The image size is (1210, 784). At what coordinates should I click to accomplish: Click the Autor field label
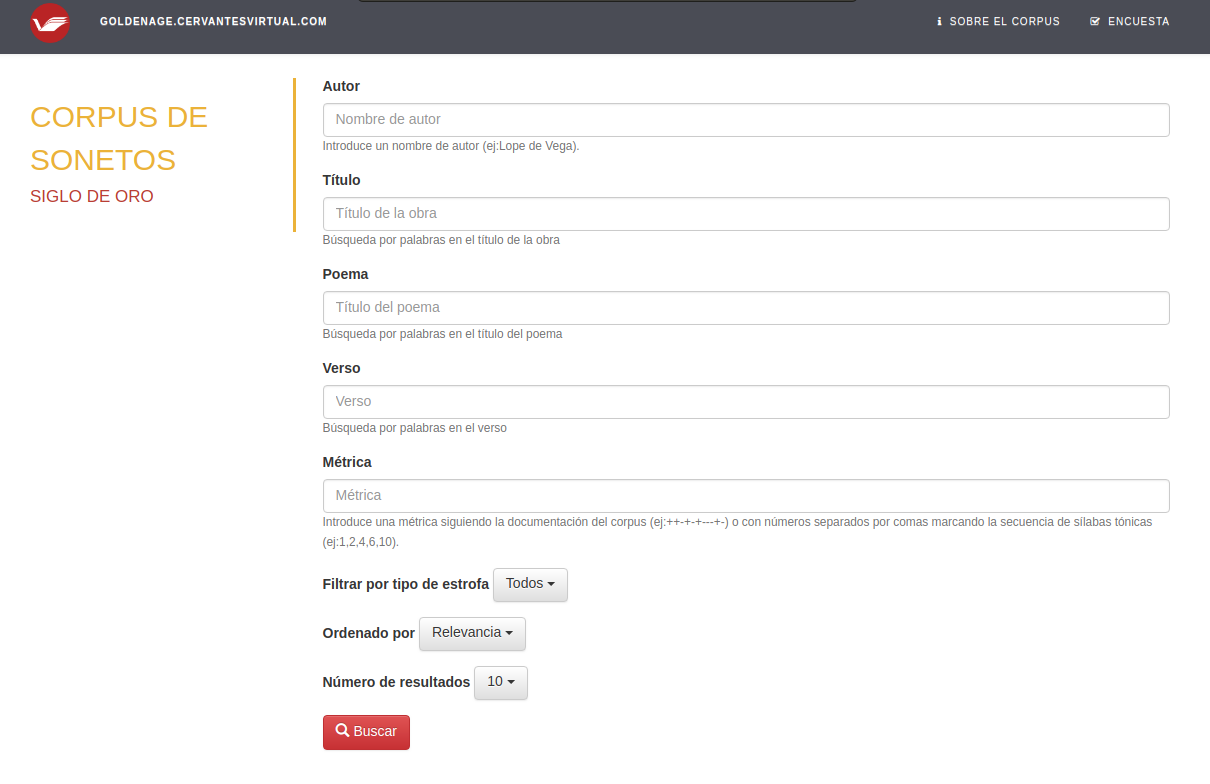pos(341,86)
